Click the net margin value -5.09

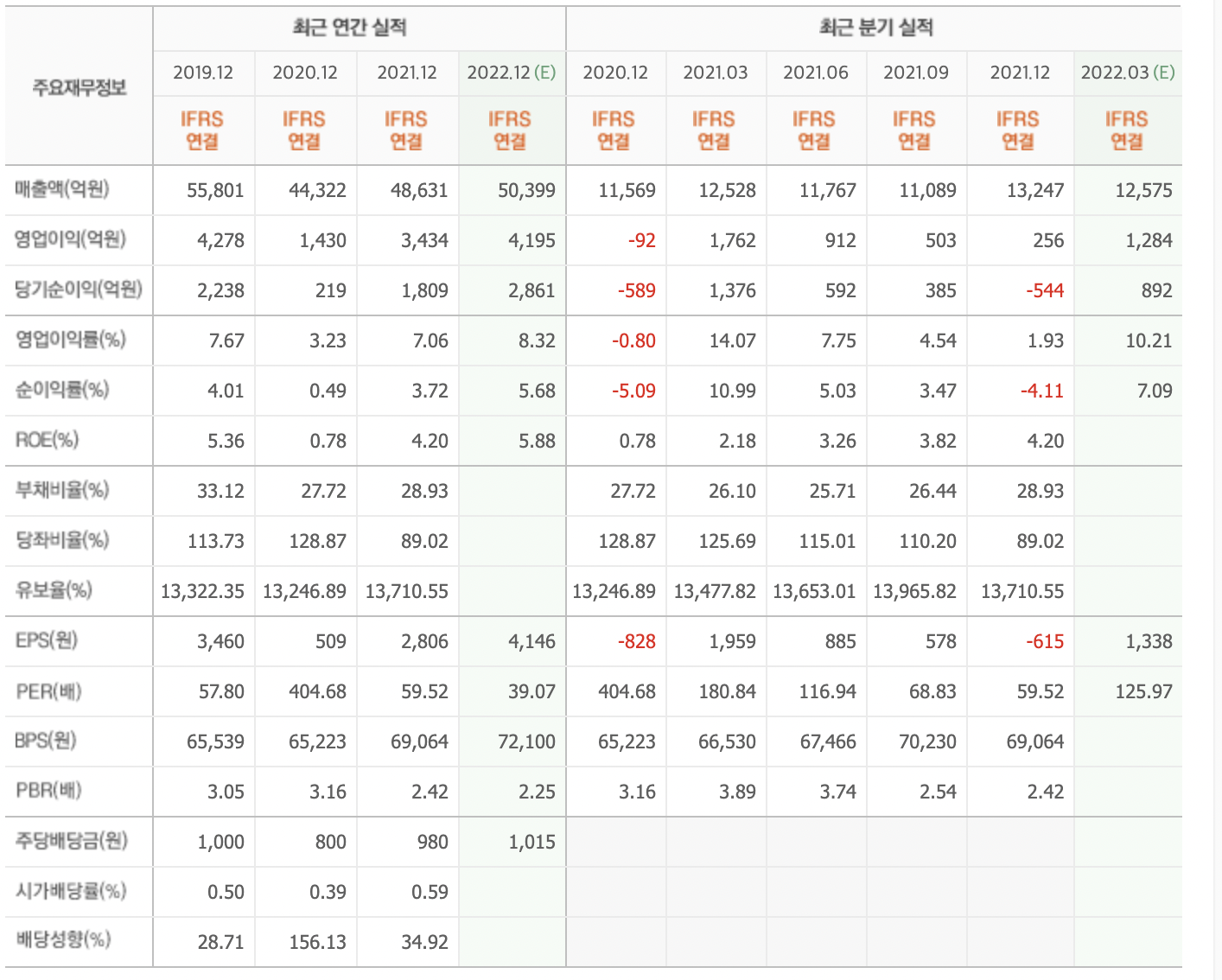pyautogui.click(x=633, y=391)
